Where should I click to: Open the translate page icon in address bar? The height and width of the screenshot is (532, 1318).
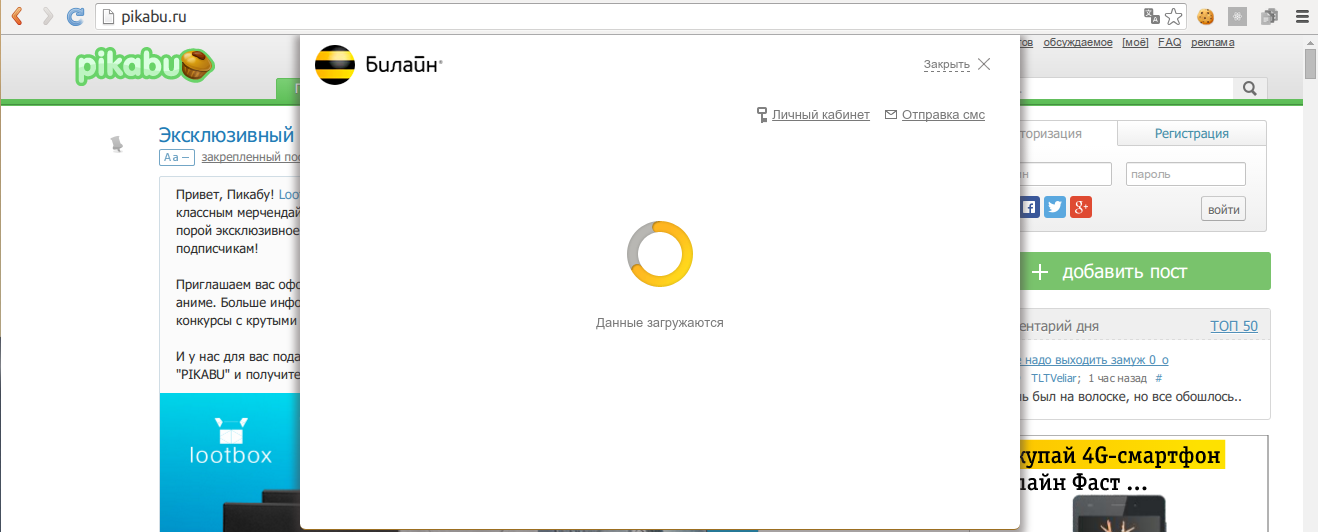pyautogui.click(x=1152, y=16)
